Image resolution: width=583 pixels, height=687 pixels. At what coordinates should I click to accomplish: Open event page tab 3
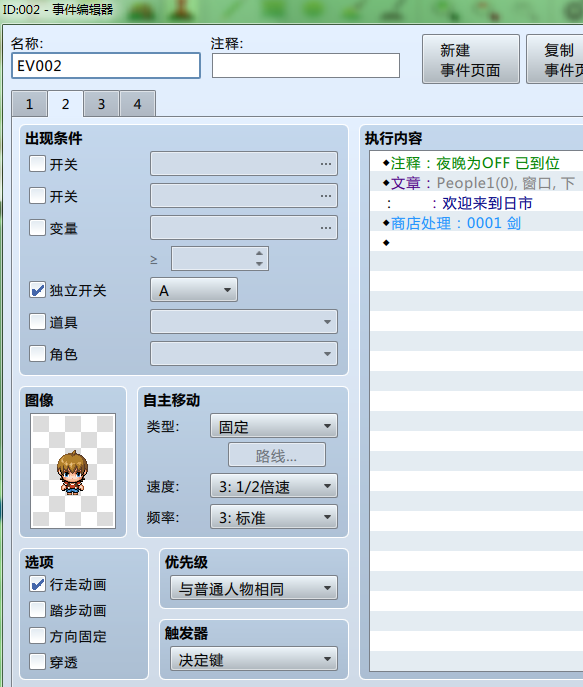coord(101,104)
